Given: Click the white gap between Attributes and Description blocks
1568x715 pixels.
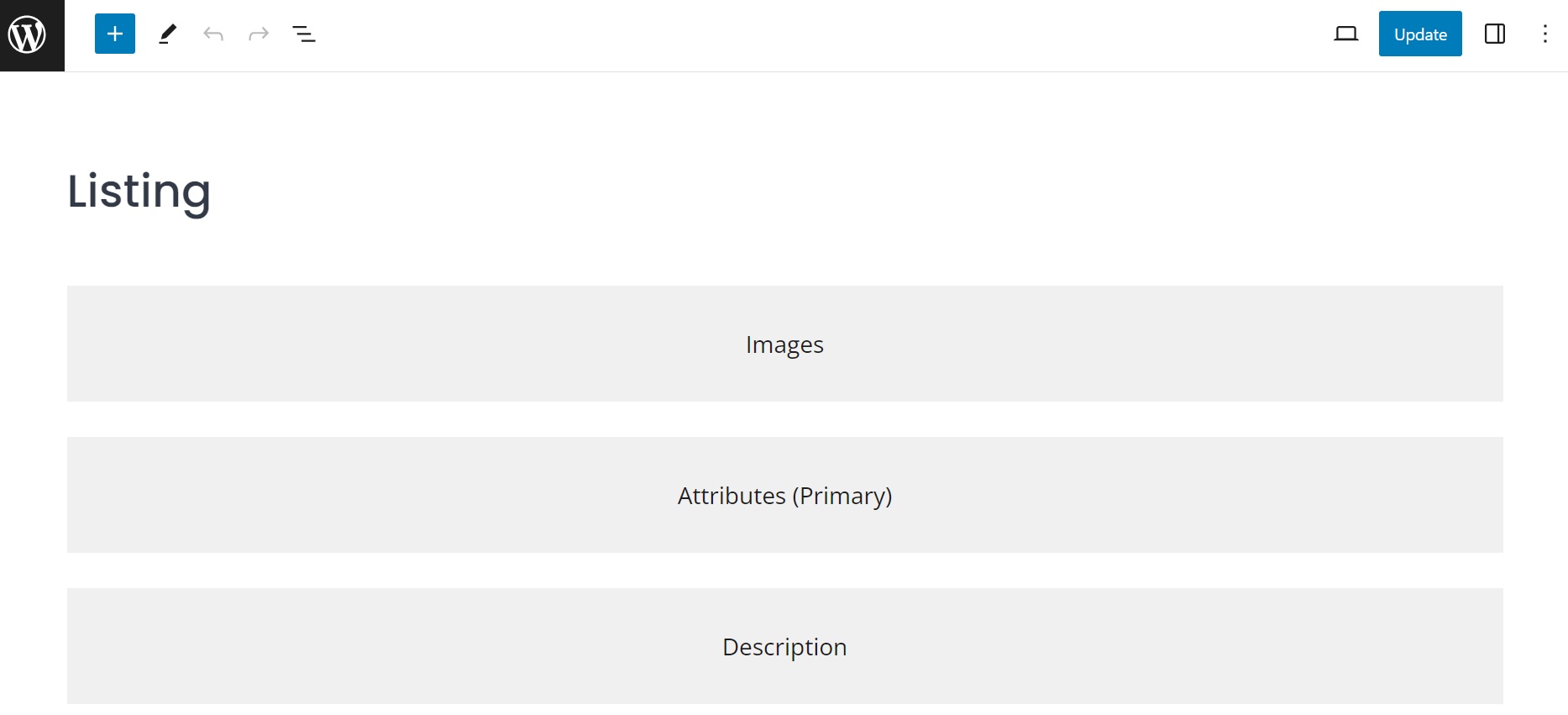Looking at the screenshot, I should point(785,570).
